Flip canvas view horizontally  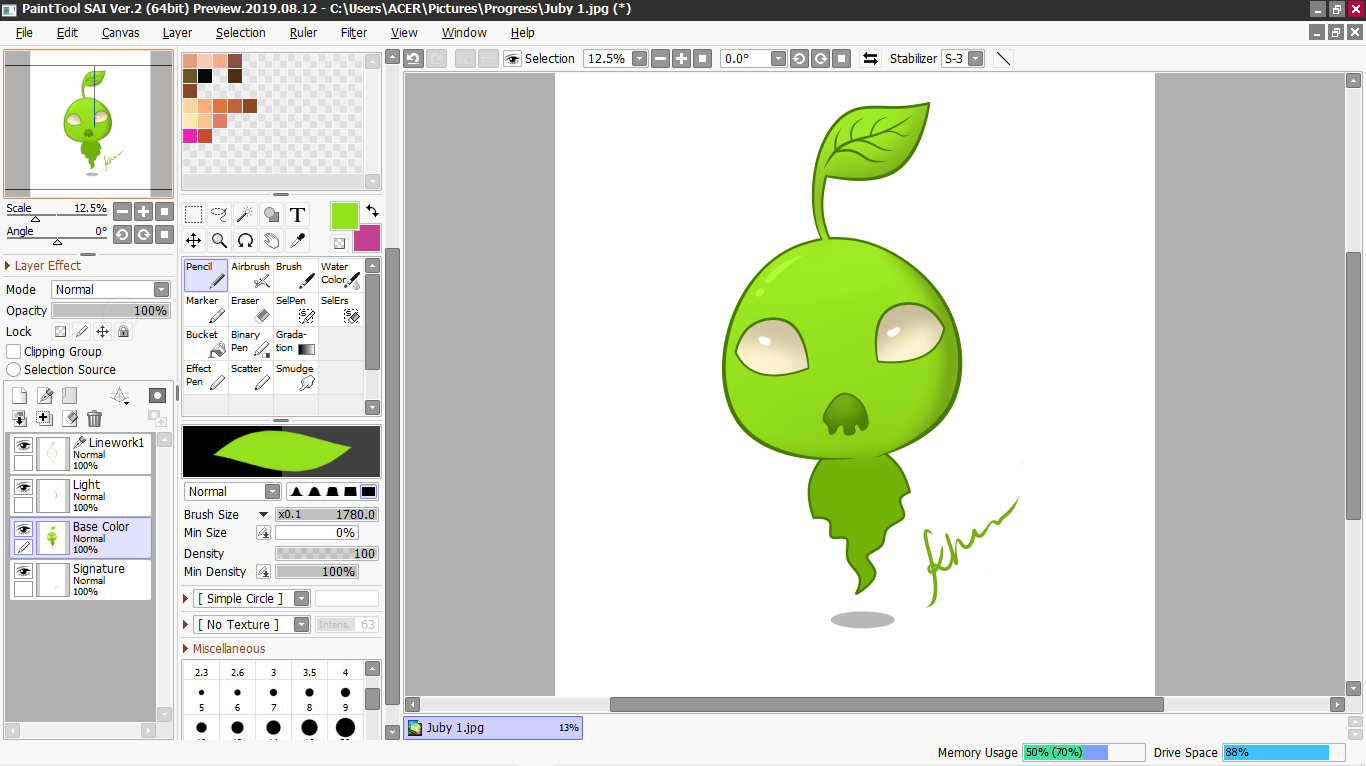point(870,58)
